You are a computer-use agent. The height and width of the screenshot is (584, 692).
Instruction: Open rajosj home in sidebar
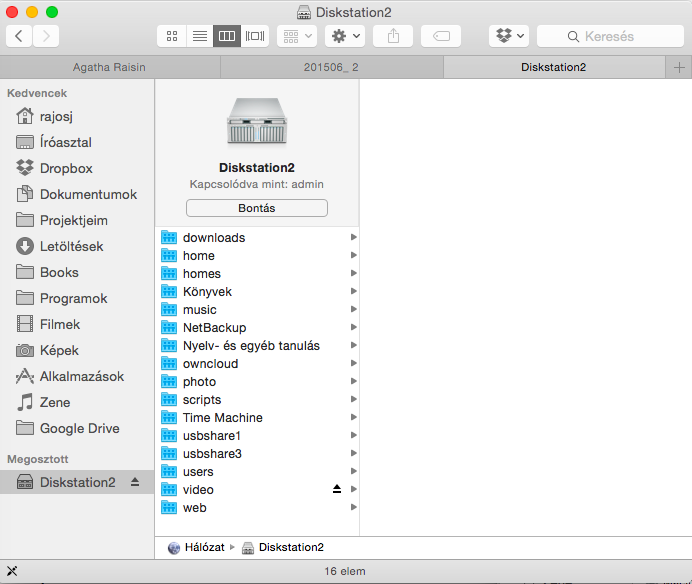[x=77, y=117]
